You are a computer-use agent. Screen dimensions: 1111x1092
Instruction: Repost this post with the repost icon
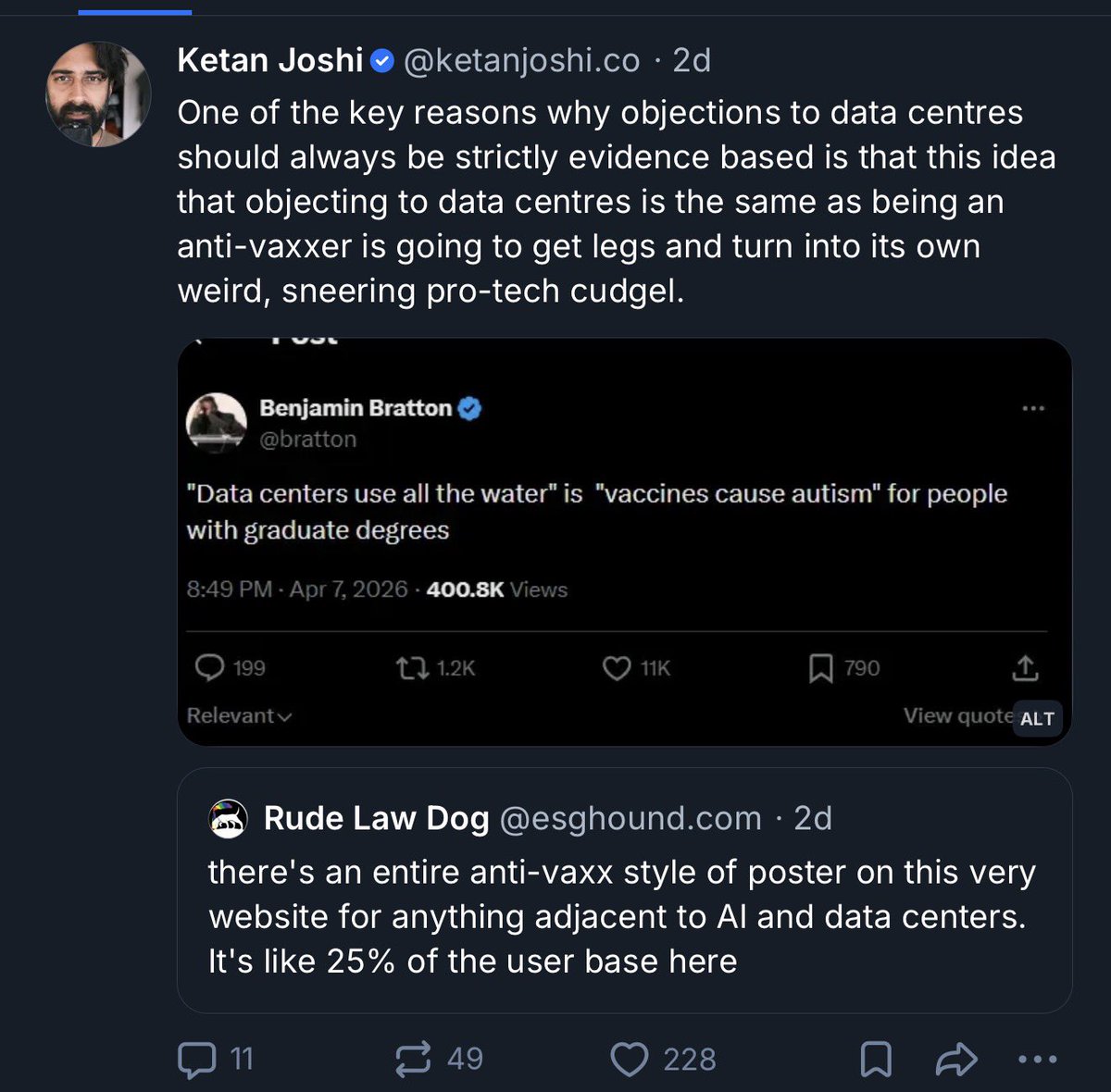click(413, 1060)
